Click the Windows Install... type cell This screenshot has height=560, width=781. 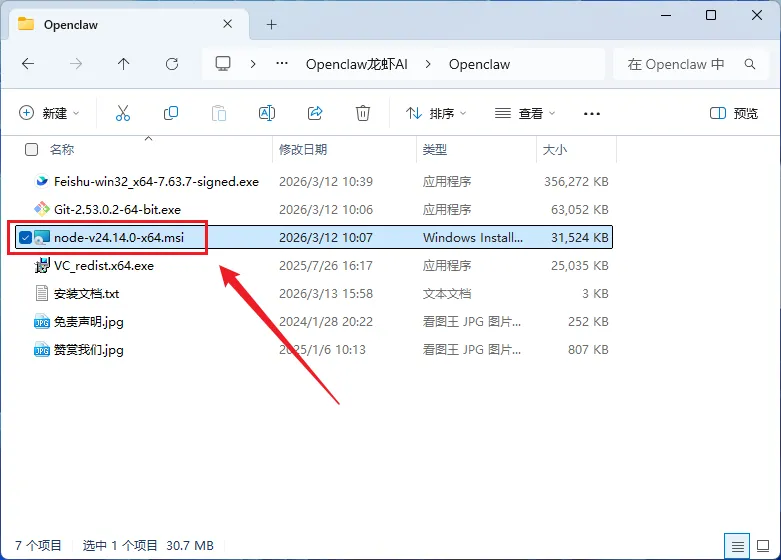click(473, 238)
